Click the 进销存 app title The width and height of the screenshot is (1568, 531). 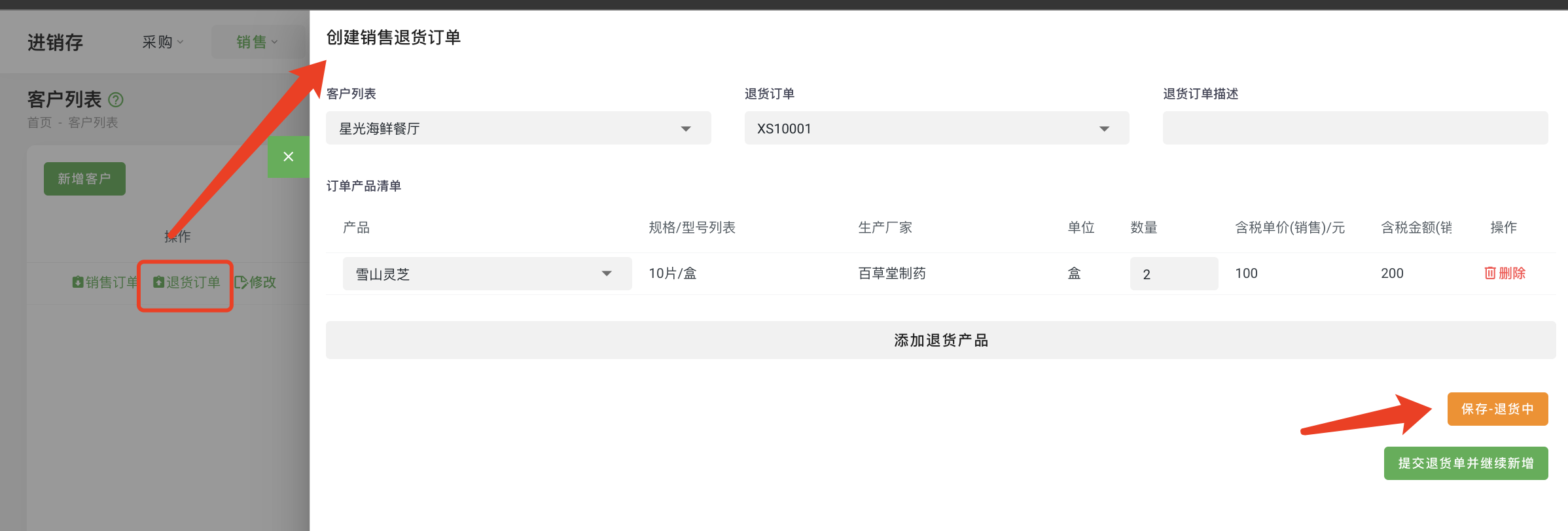click(55, 43)
